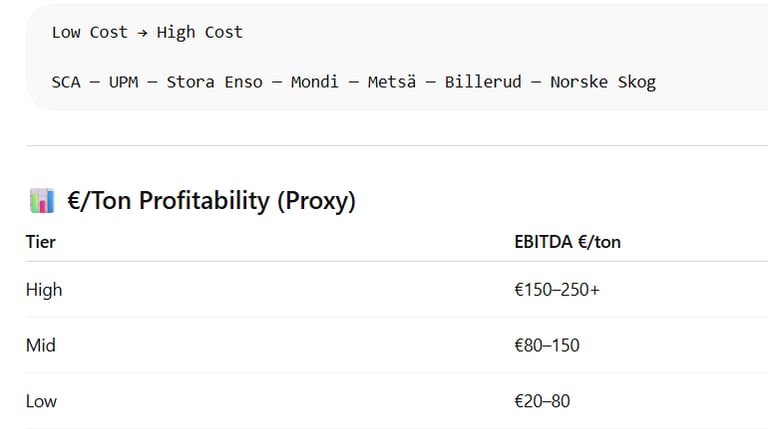Click the EBITDA €/ton column header
Screen dimensions: 768x429
point(567,242)
